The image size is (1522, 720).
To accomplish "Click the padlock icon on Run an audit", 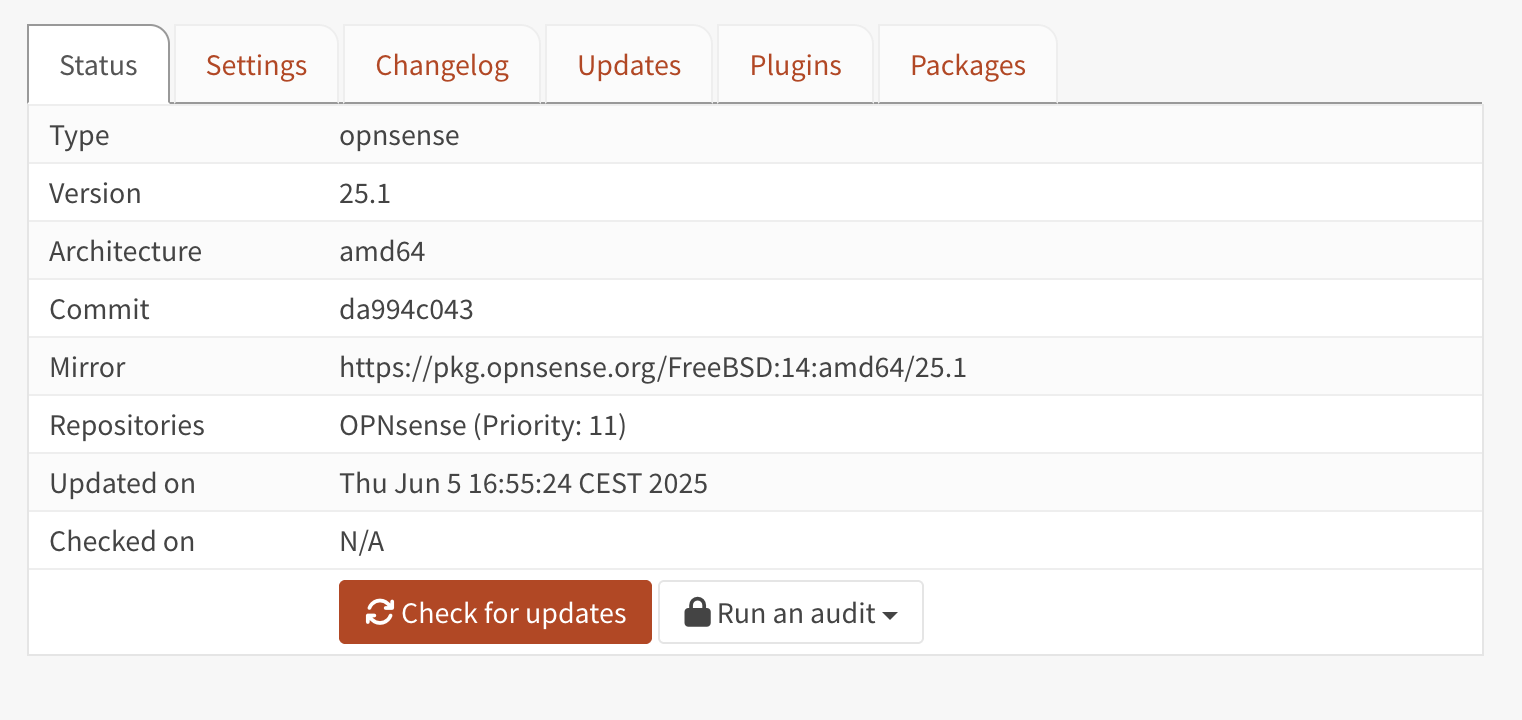I will 697,613.
